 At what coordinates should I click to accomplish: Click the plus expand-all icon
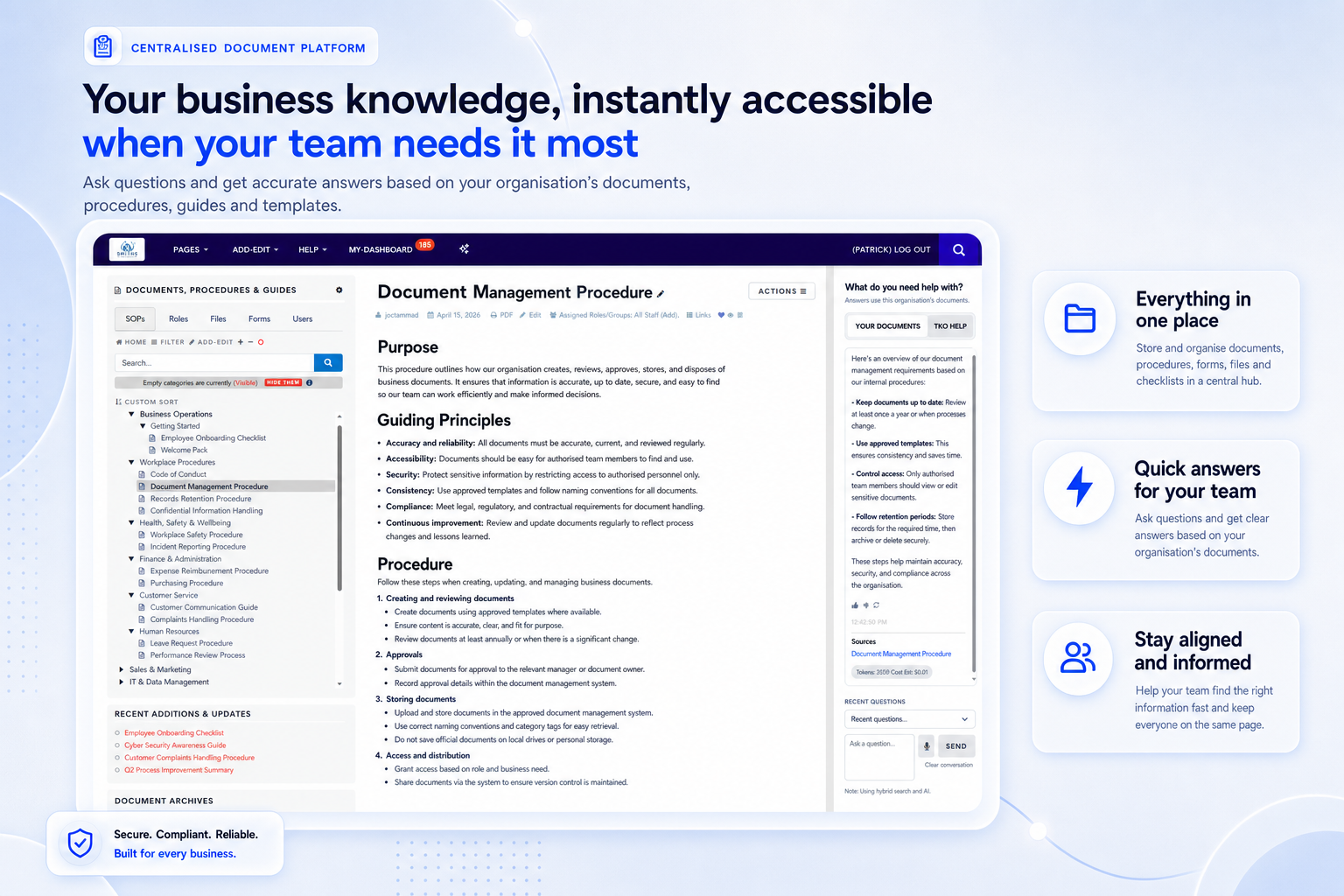[241, 342]
